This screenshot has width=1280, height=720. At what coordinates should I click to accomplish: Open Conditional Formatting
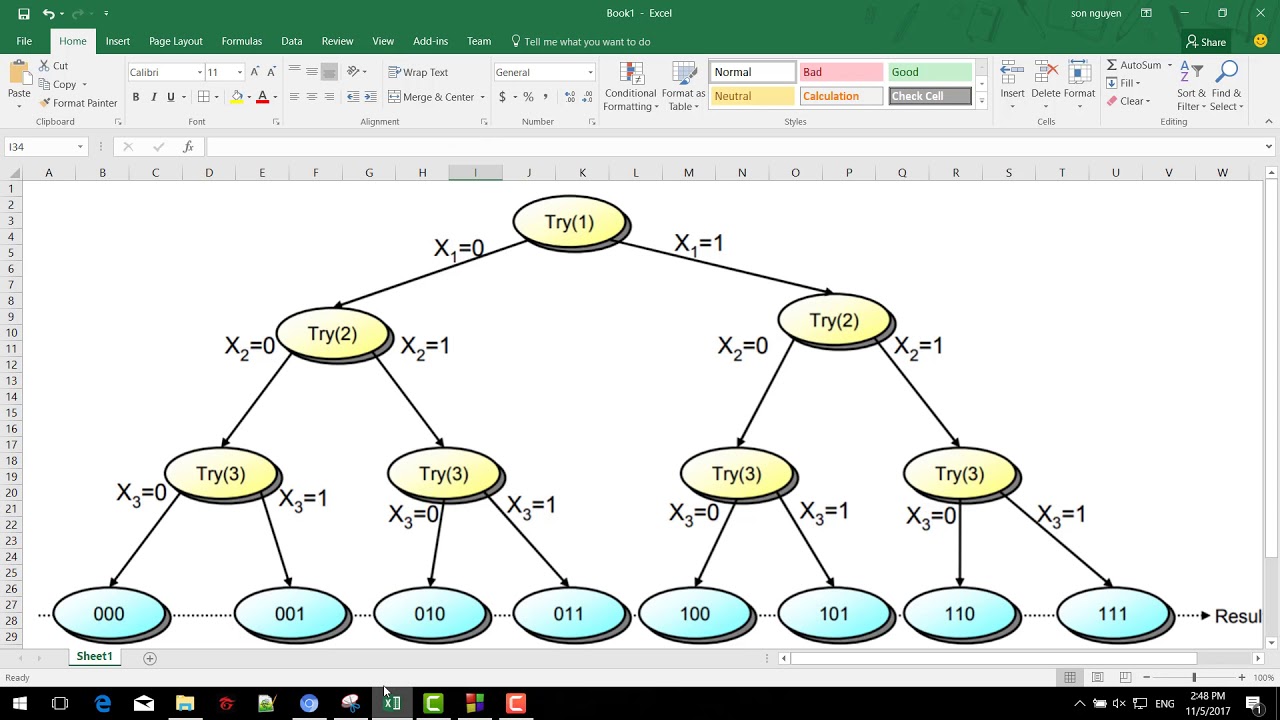[630, 87]
